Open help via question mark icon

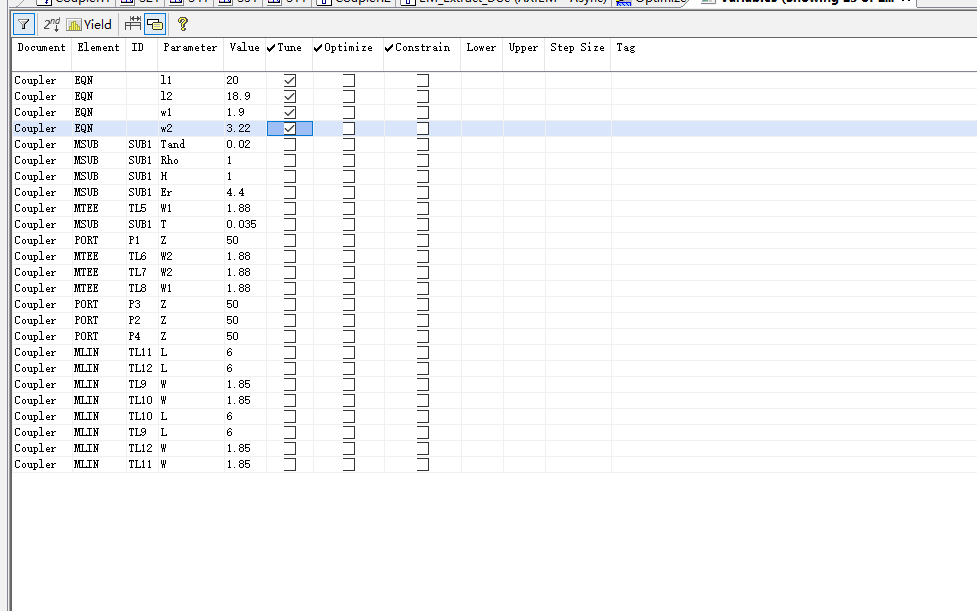click(183, 24)
